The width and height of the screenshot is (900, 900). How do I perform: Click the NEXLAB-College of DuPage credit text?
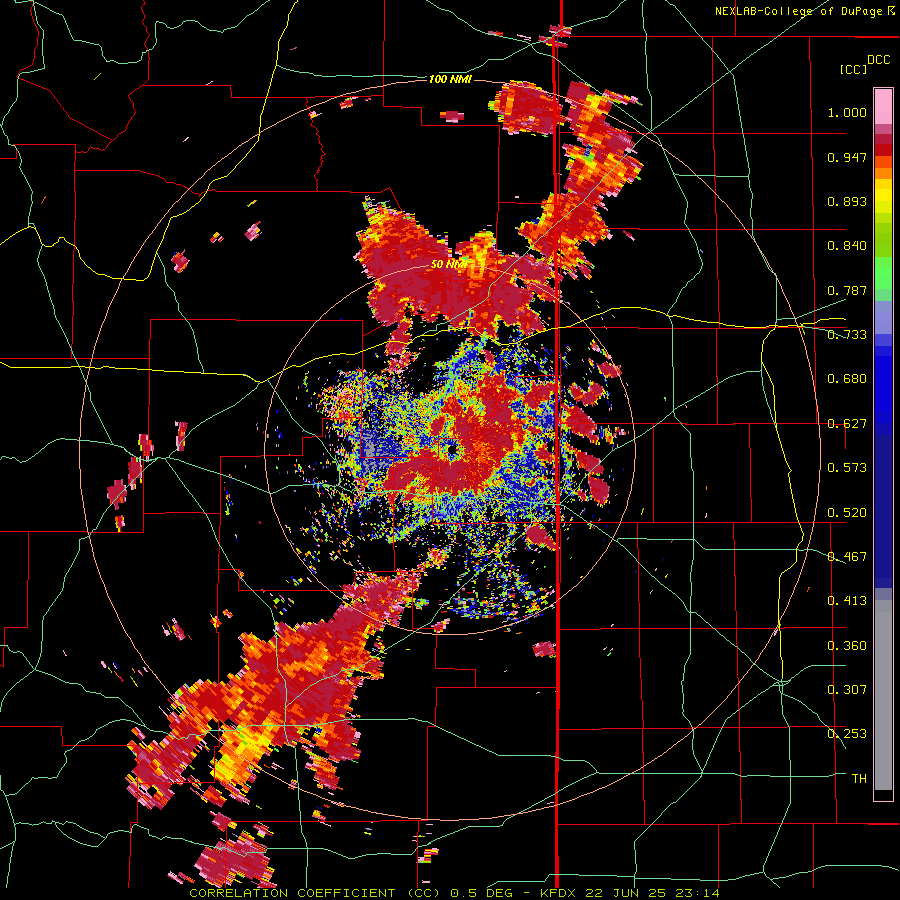pyautogui.click(x=800, y=11)
